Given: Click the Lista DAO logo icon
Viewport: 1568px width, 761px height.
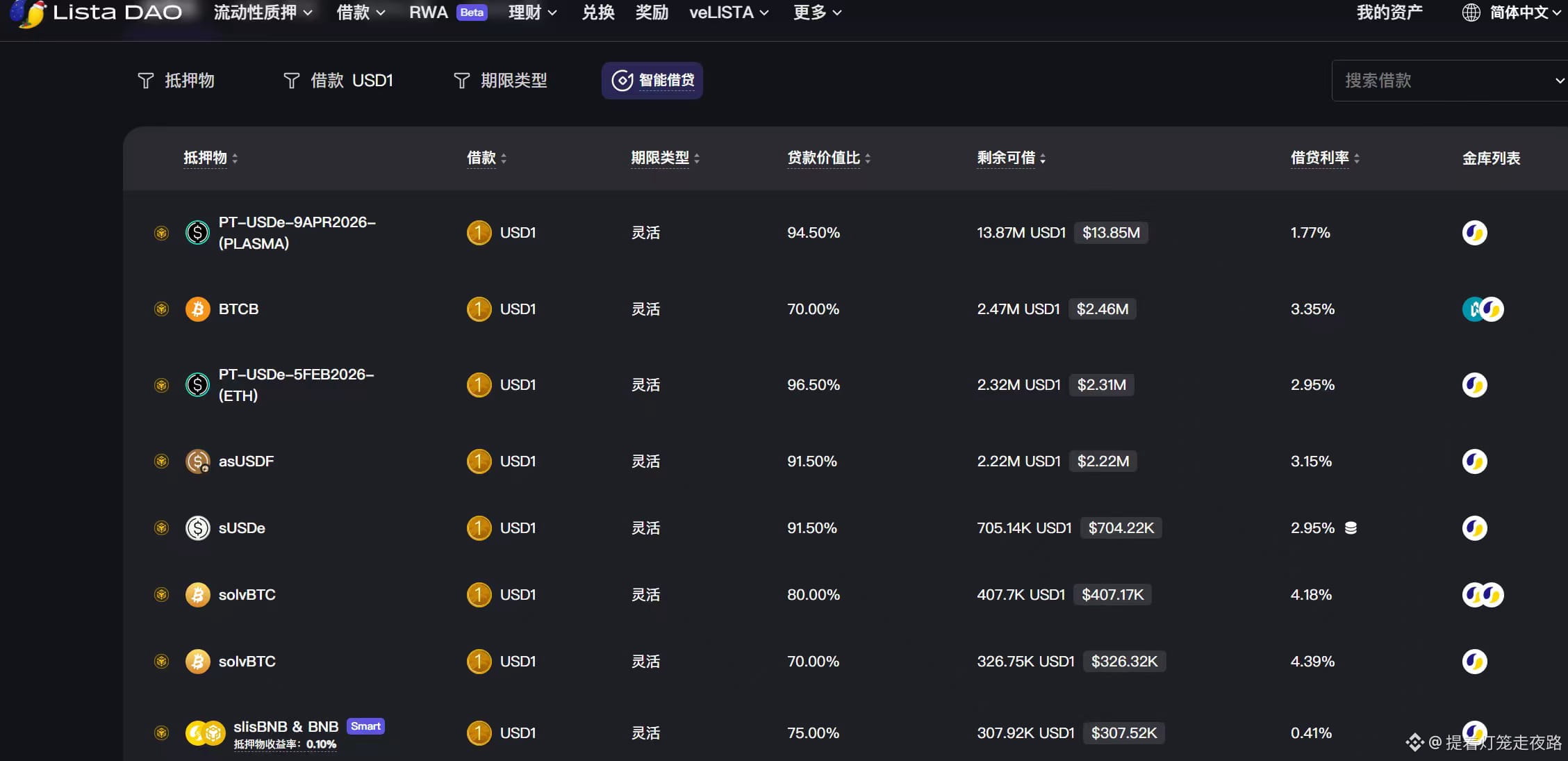Looking at the screenshot, I should (29, 13).
